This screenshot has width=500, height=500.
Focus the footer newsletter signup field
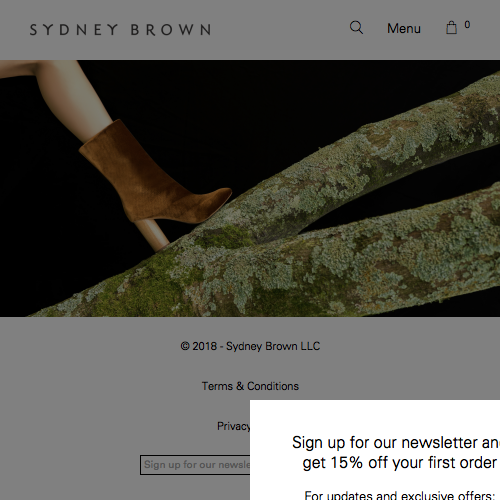(x=195, y=465)
